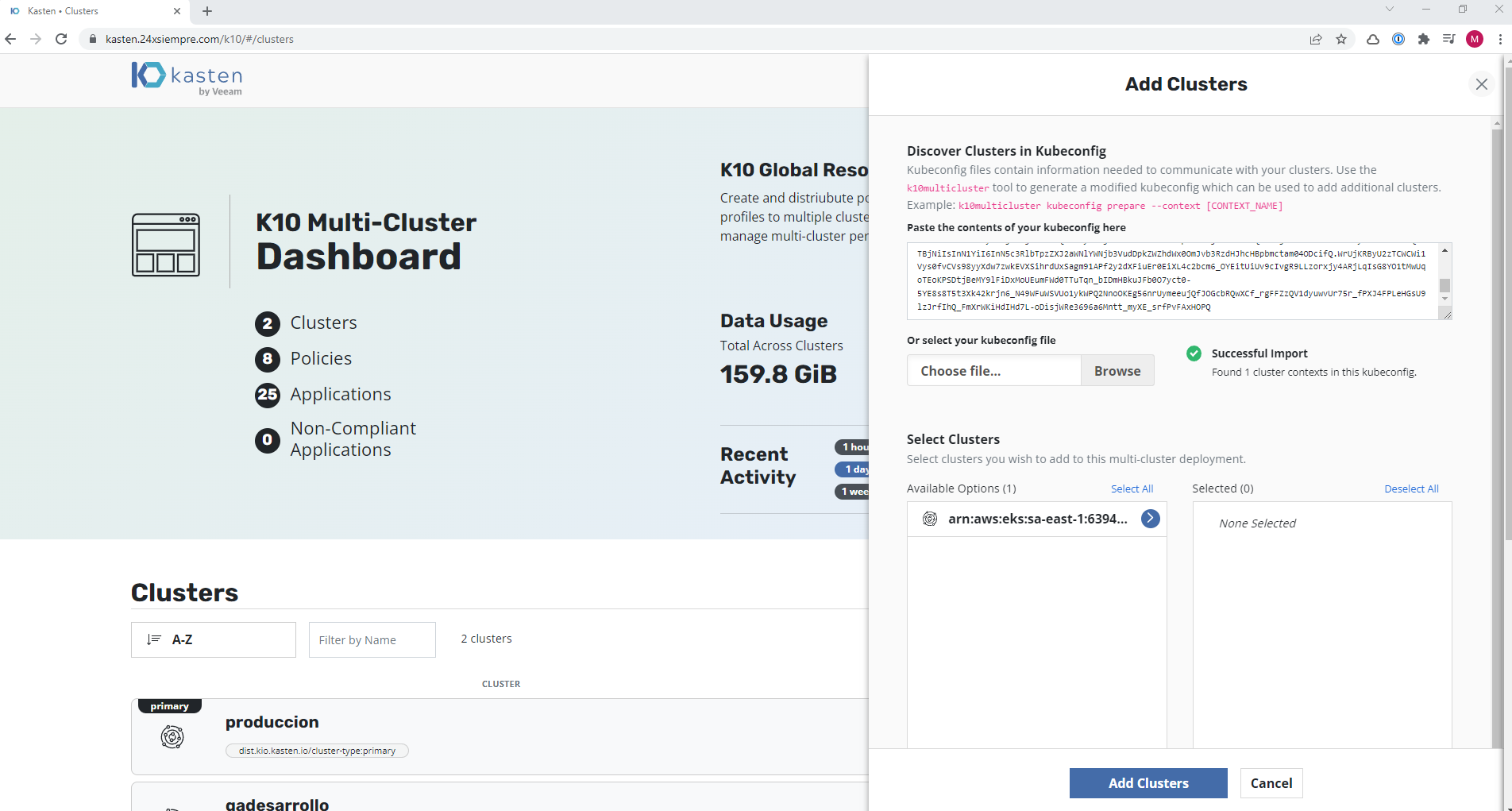The height and width of the screenshot is (811, 1512).
Task: Open the A-Z sort dropdown
Action: pos(213,639)
